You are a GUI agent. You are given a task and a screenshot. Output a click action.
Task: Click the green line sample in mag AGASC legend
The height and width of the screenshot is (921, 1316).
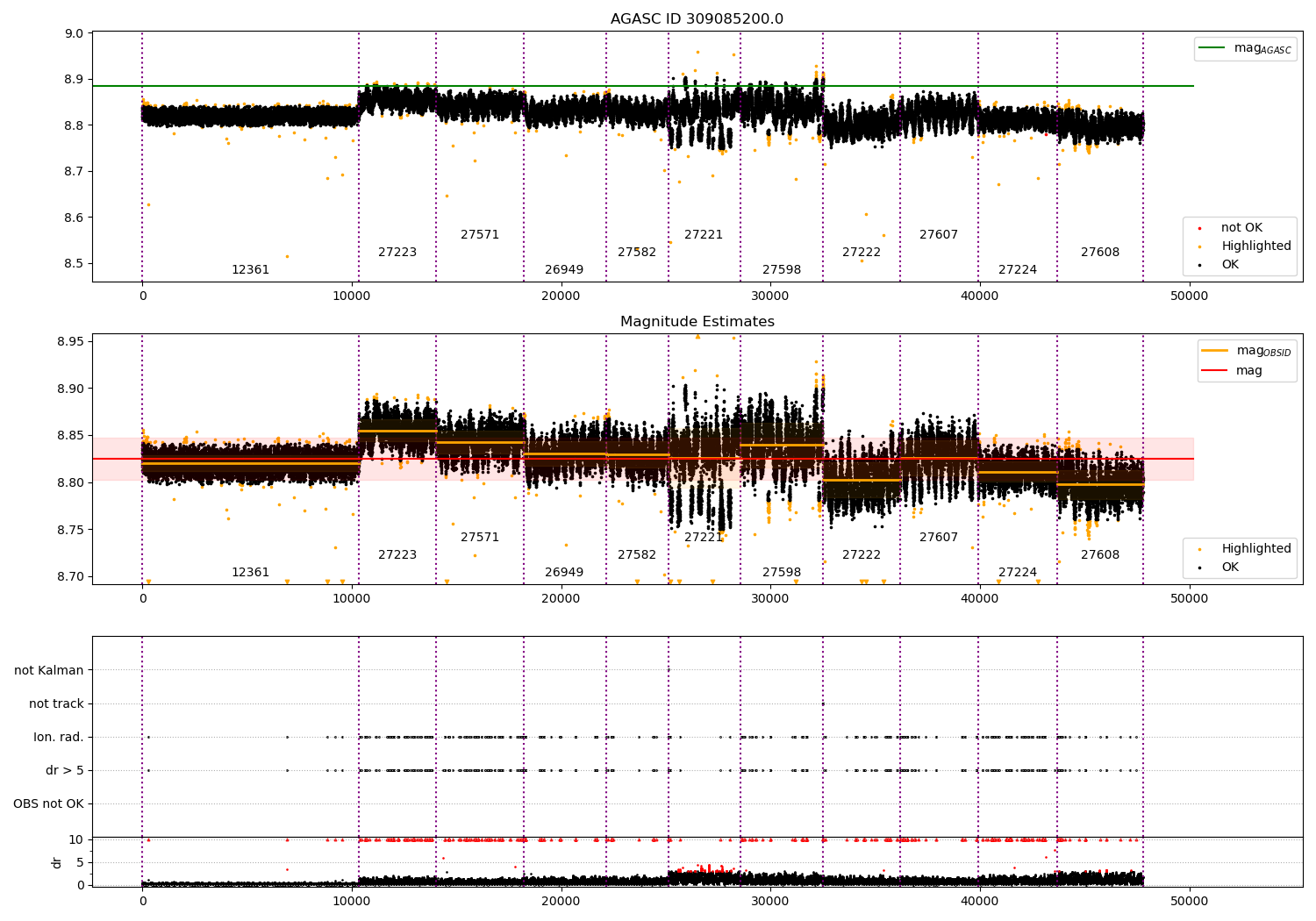(x=1212, y=48)
